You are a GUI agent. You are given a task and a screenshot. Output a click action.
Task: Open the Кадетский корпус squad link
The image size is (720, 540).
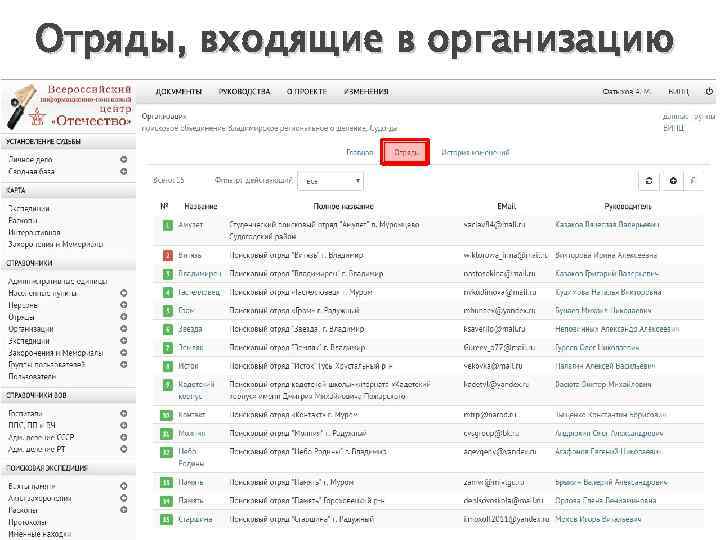[196, 390]
